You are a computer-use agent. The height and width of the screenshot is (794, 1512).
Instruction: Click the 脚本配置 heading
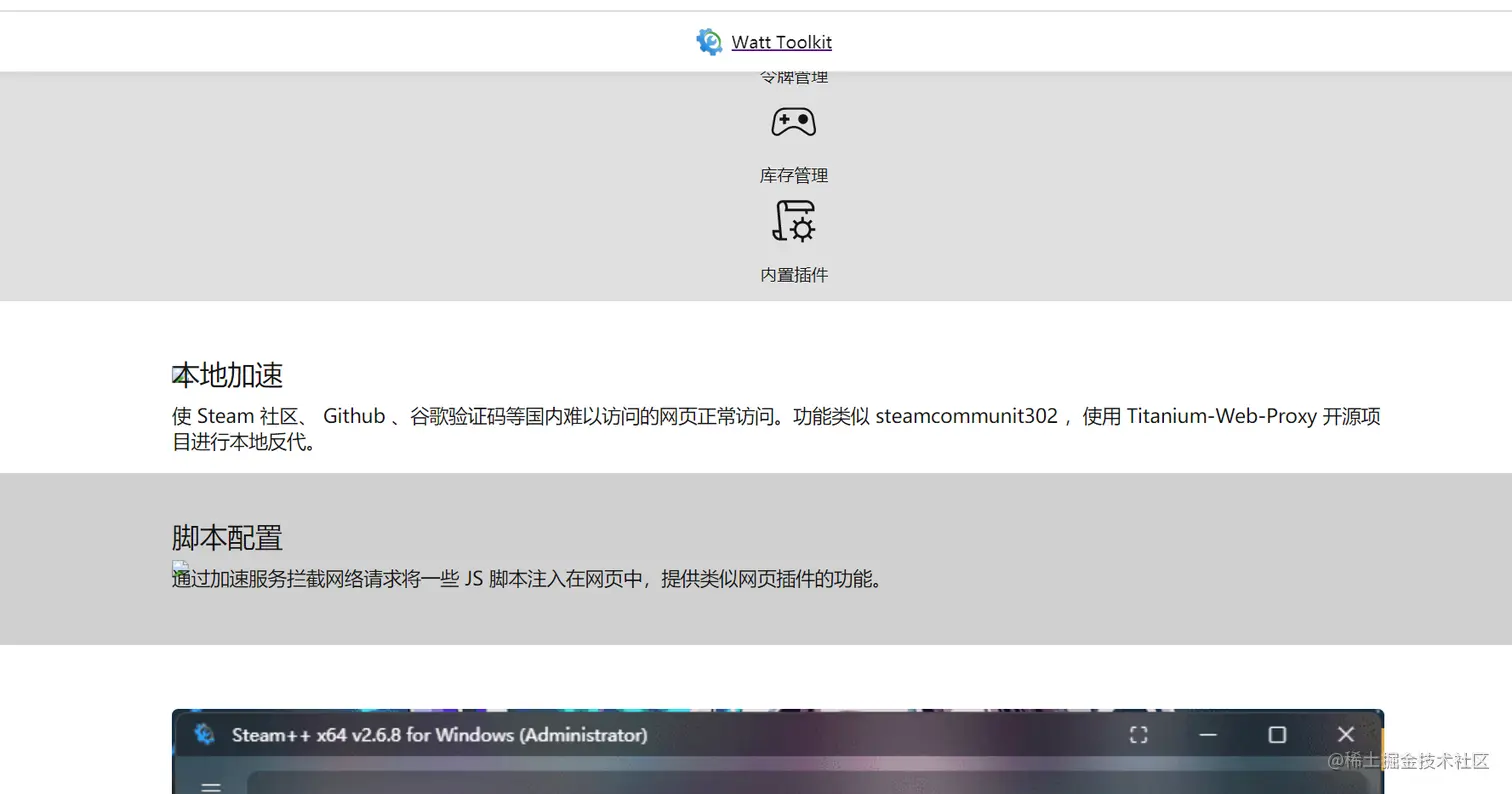[x=228, y=537]
